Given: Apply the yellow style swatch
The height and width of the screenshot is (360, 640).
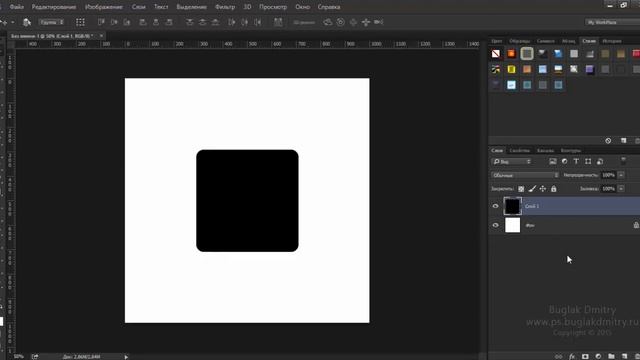Looking at the screenshot, I should click(511, 69).
